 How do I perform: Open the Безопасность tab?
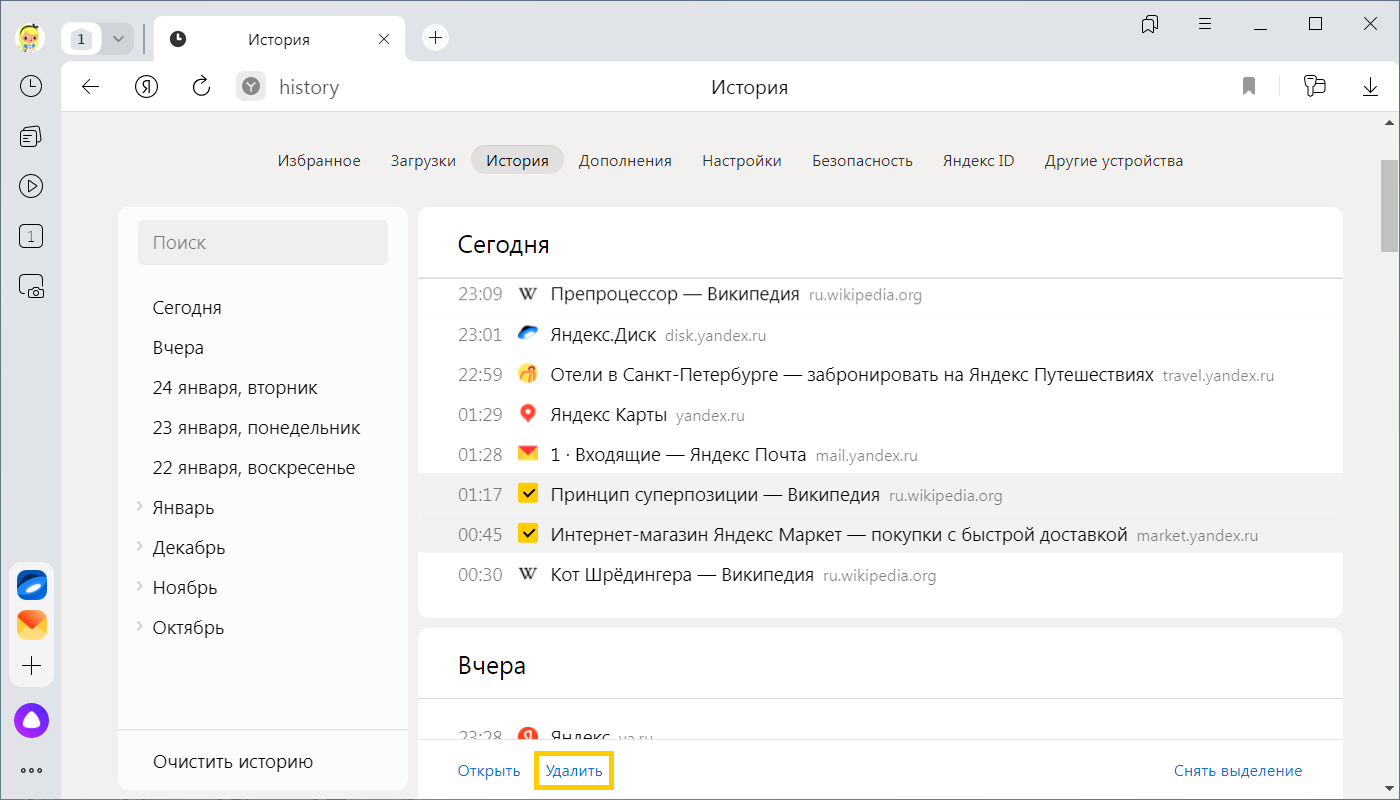point(862,160)
